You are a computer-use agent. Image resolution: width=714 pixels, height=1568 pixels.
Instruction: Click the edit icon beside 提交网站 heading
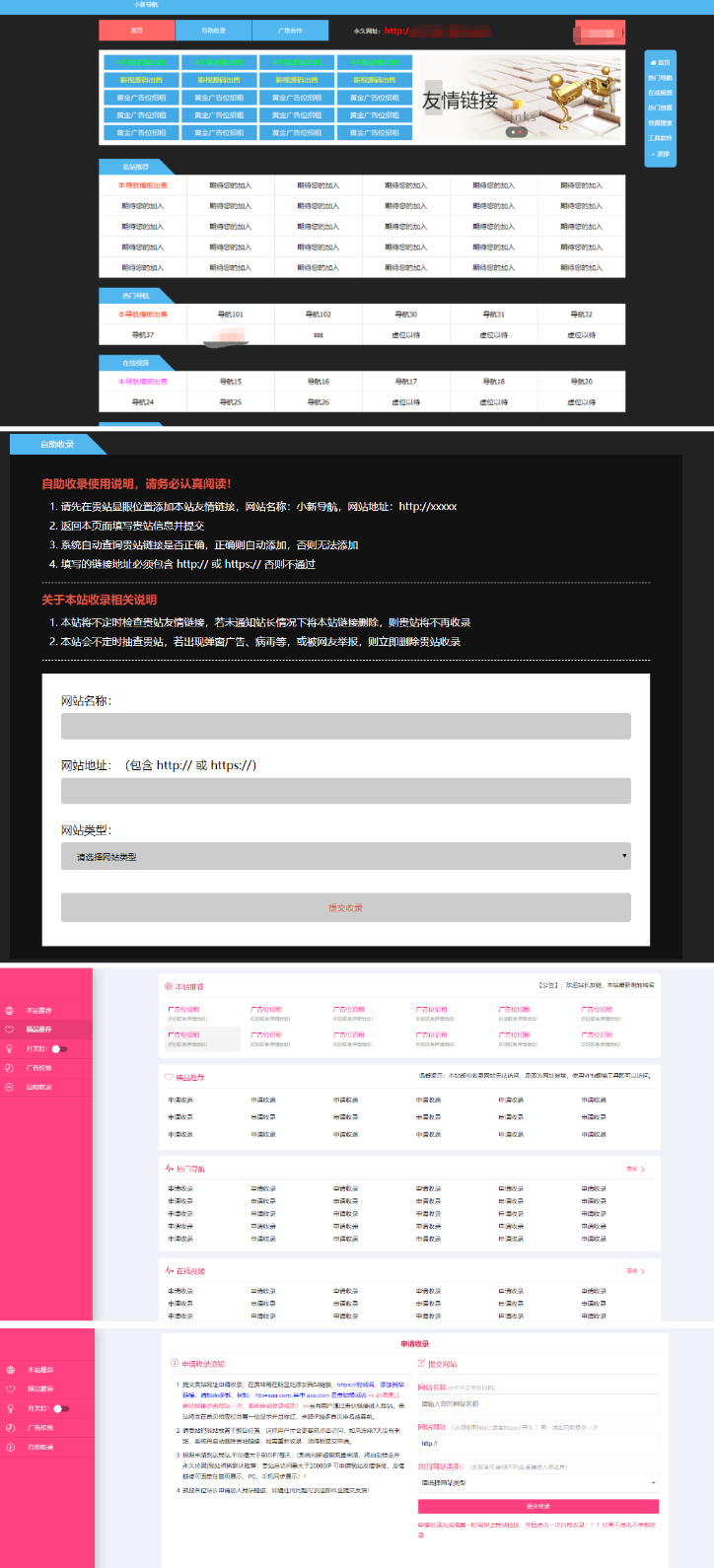pyautogui.click(x=421, y=1364)
